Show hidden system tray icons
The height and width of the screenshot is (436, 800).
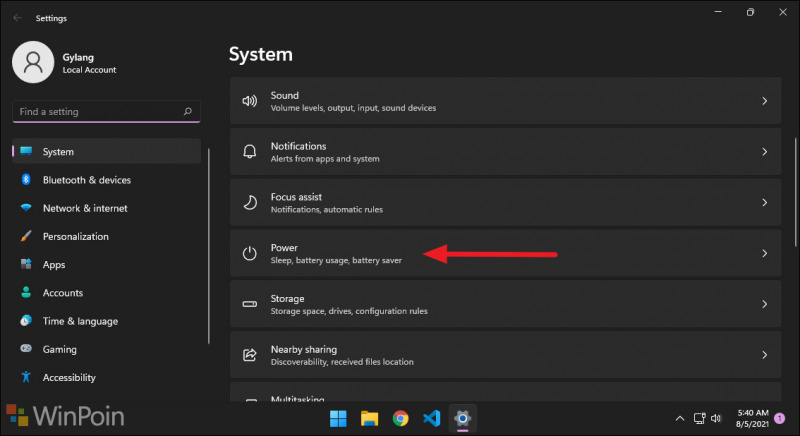(x=679, y=418)
